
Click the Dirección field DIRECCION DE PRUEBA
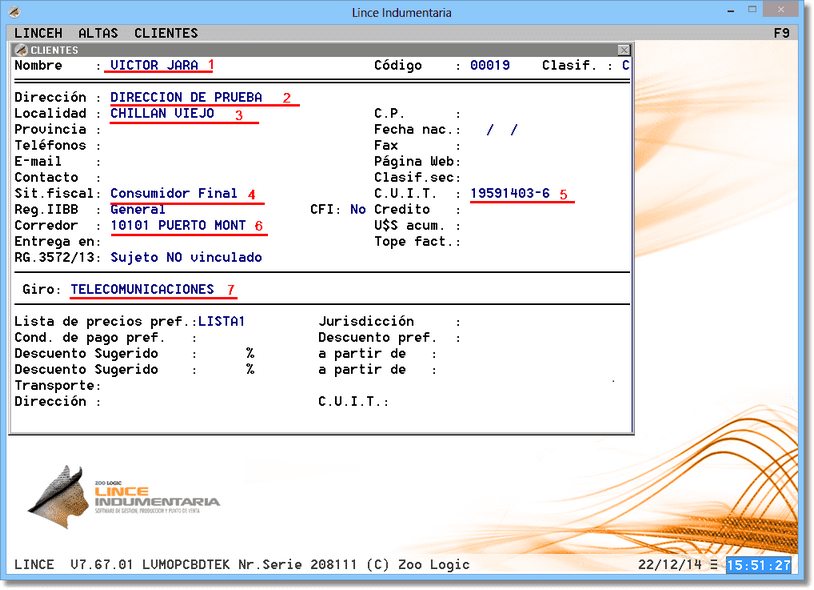click(x=186, y=97)
